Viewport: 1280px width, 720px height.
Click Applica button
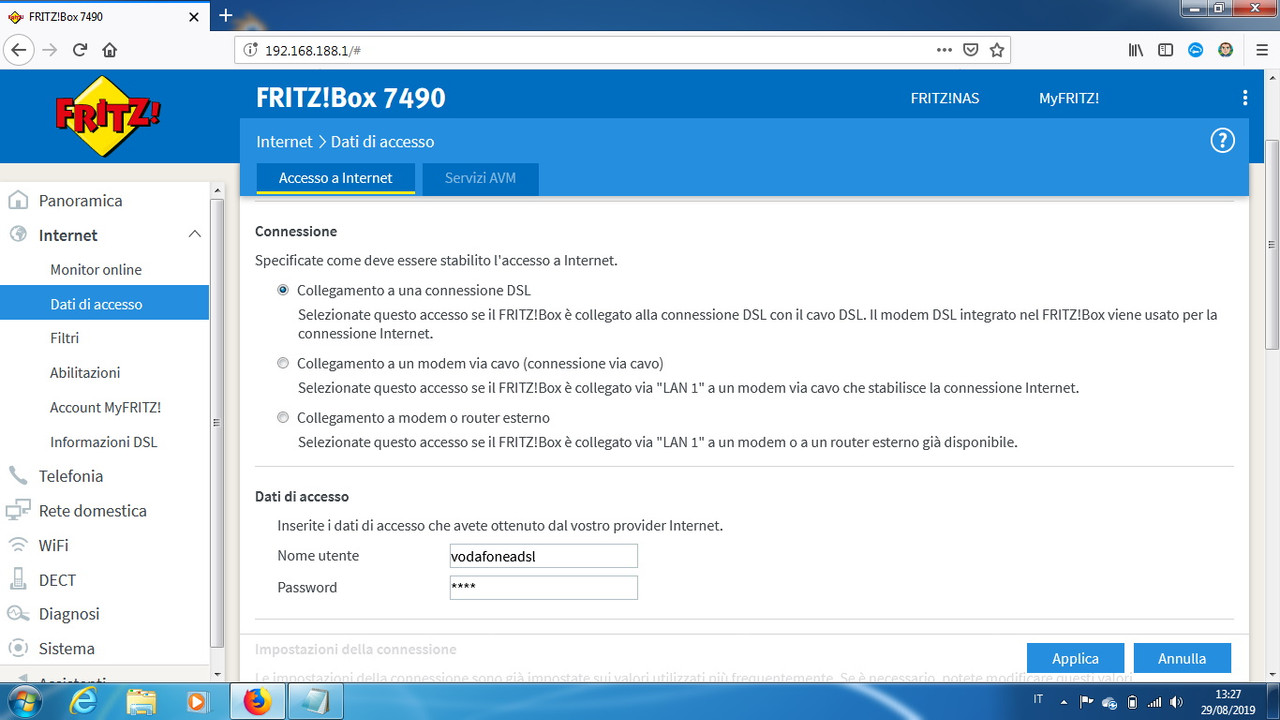[1075, 658]
